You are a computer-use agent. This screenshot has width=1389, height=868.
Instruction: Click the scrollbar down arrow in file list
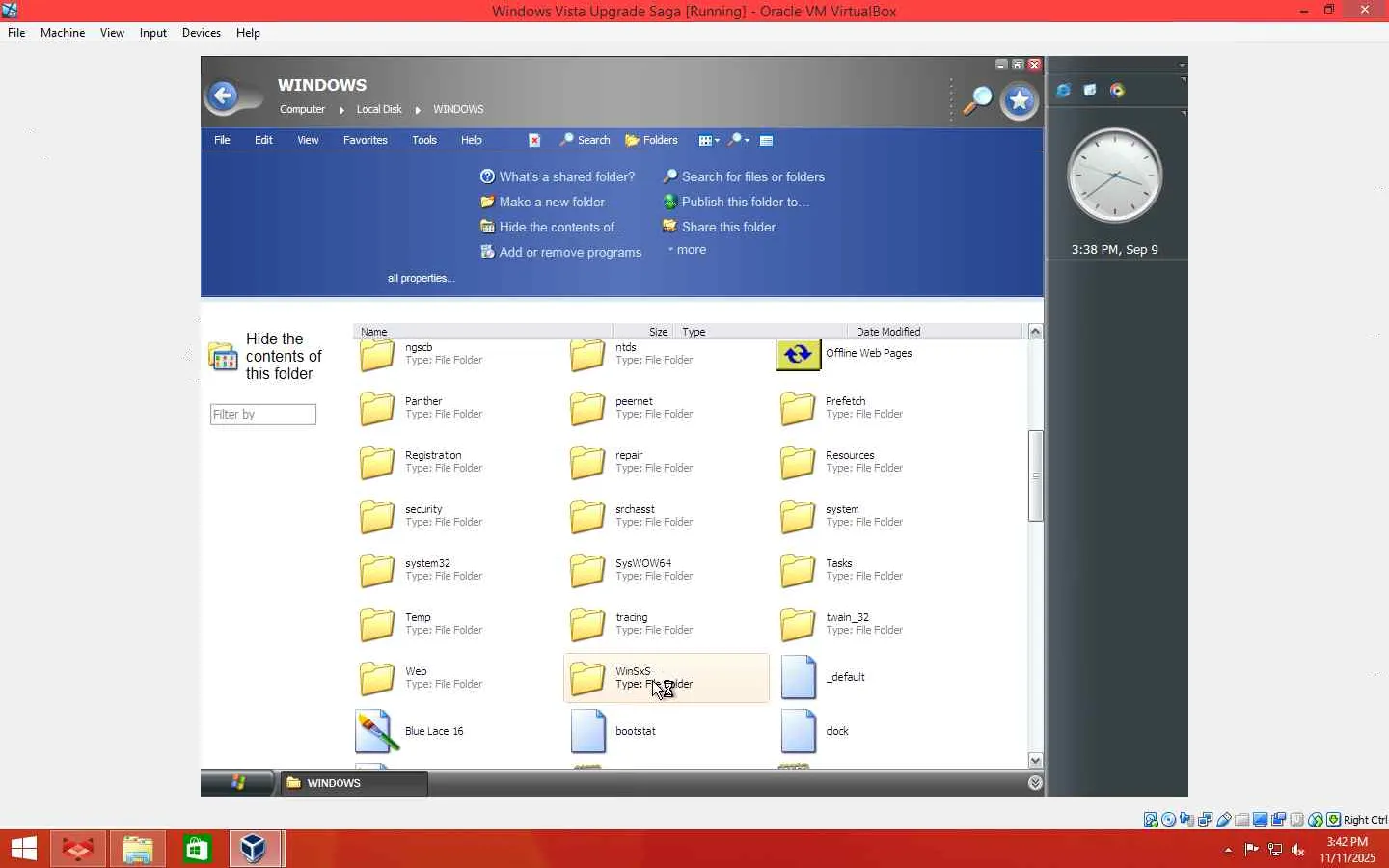point(1035,760)
